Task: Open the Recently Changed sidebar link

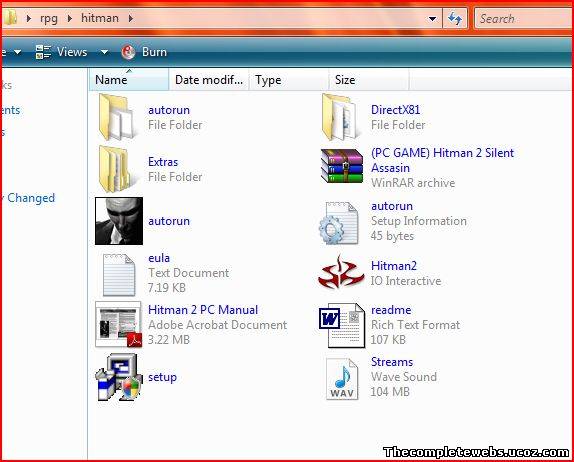Action: (x=28, y=198)
